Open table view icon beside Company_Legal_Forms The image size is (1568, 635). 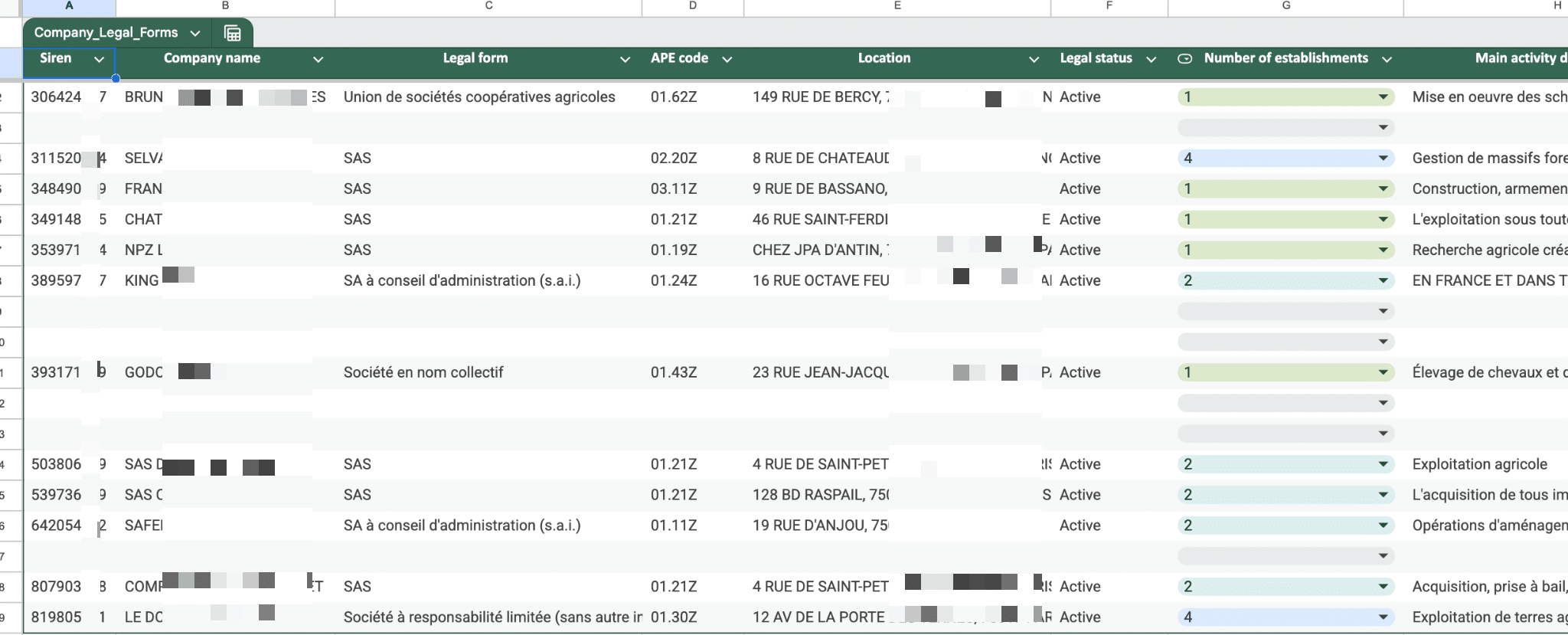click(232, 33)
